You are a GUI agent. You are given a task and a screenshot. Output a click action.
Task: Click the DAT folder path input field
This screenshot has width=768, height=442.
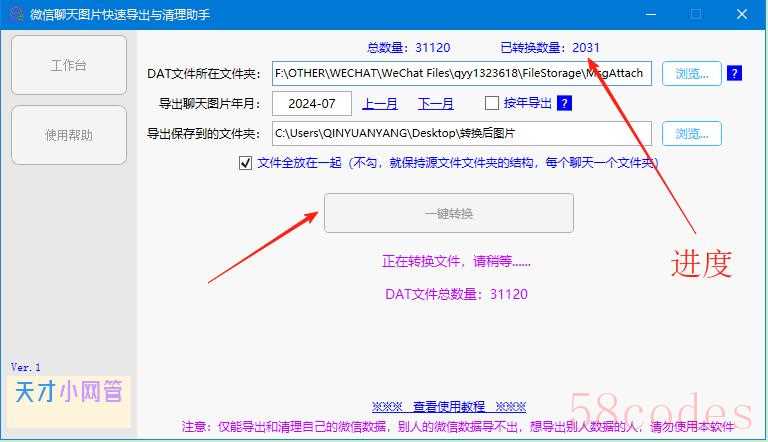point(462,74)
